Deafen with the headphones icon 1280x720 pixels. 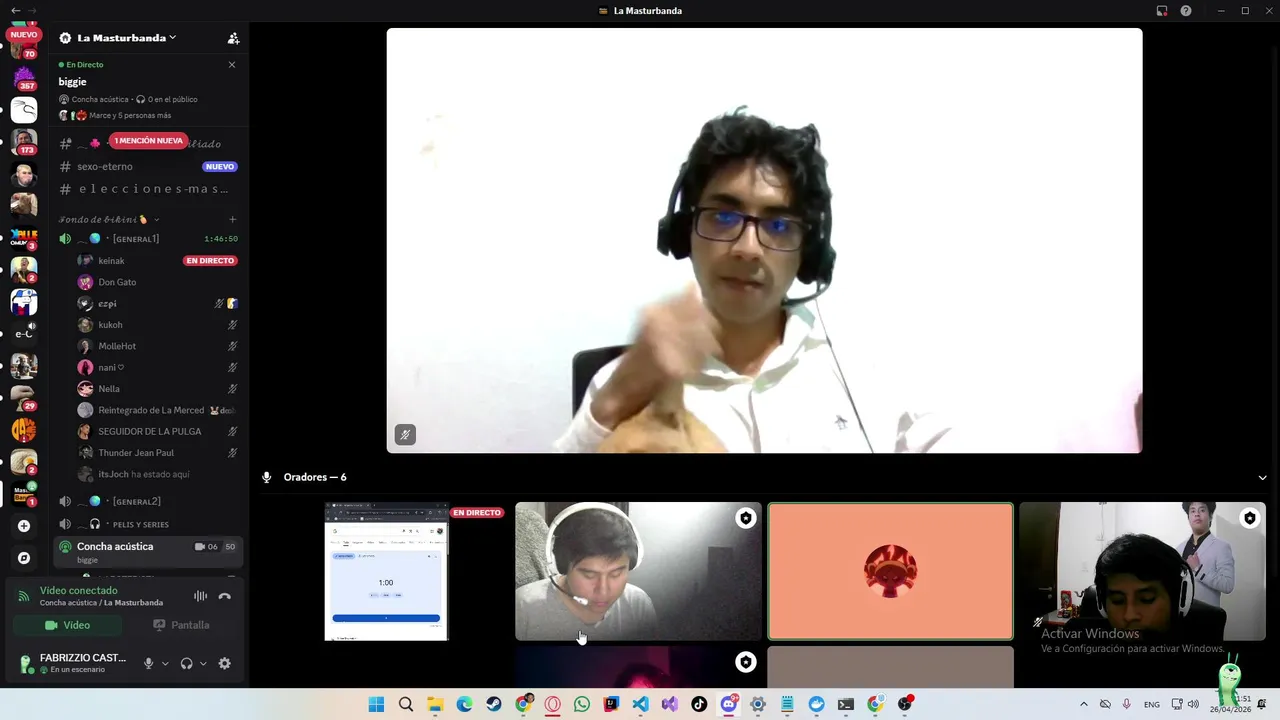click(x=186, y=663)
